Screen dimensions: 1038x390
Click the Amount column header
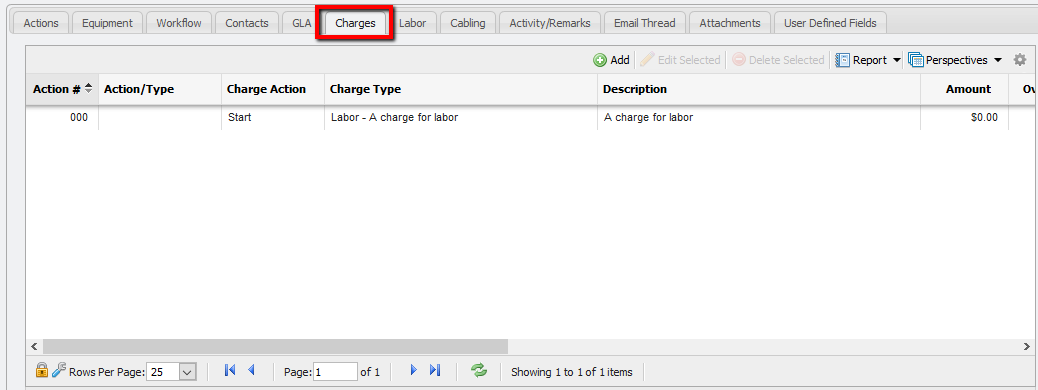pos(965,89)
